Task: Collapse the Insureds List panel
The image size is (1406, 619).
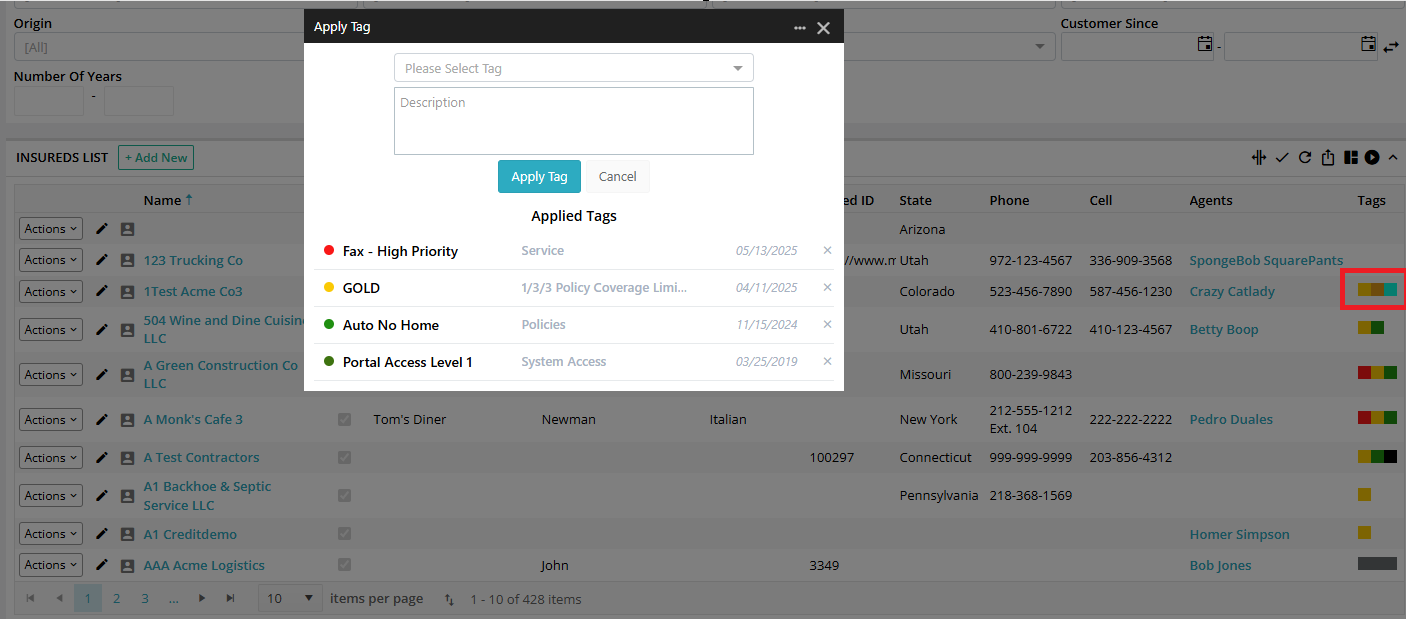Action: click(1393, 157)
